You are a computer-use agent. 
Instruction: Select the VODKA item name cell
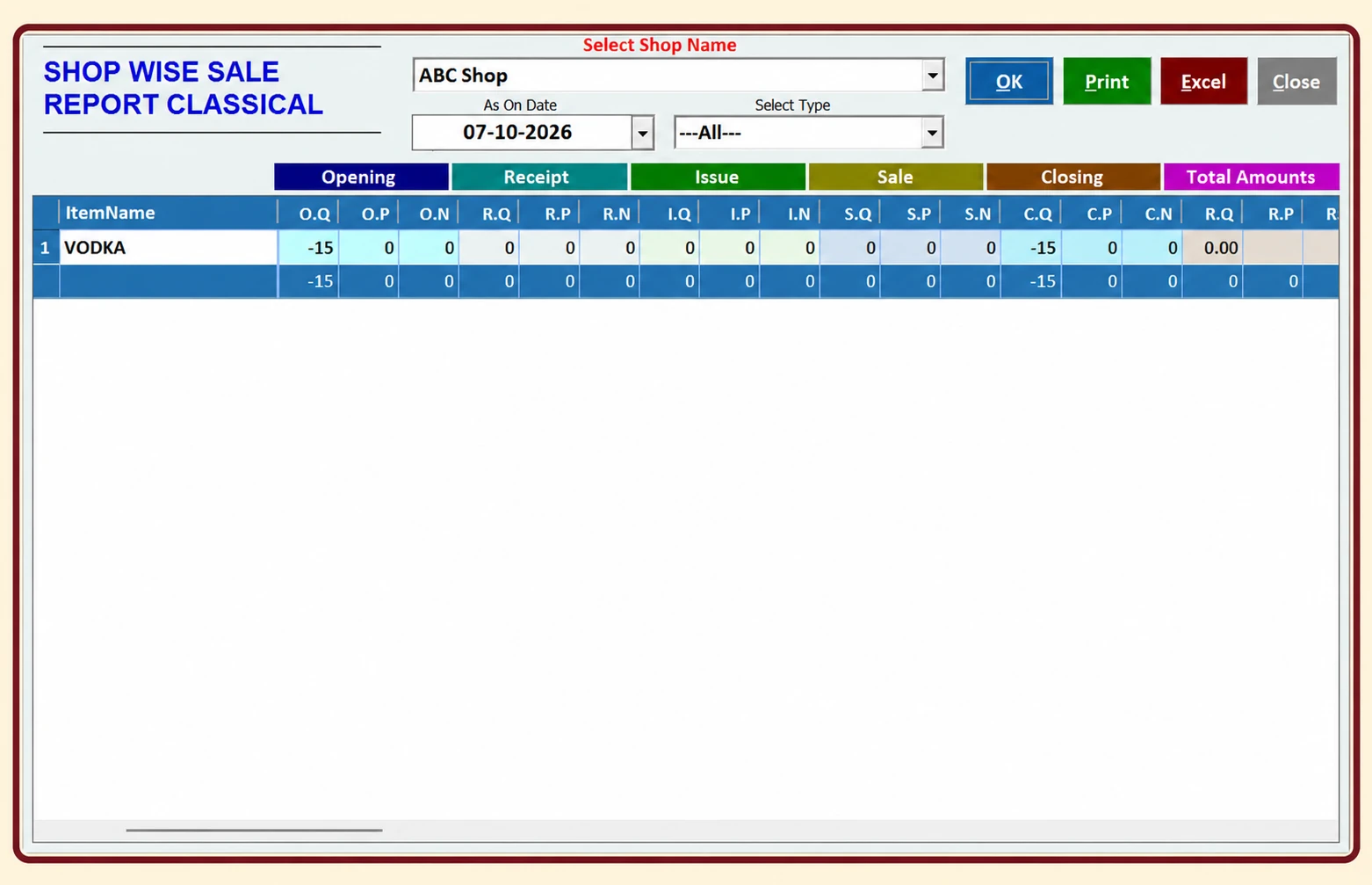[x=168, y=248]
